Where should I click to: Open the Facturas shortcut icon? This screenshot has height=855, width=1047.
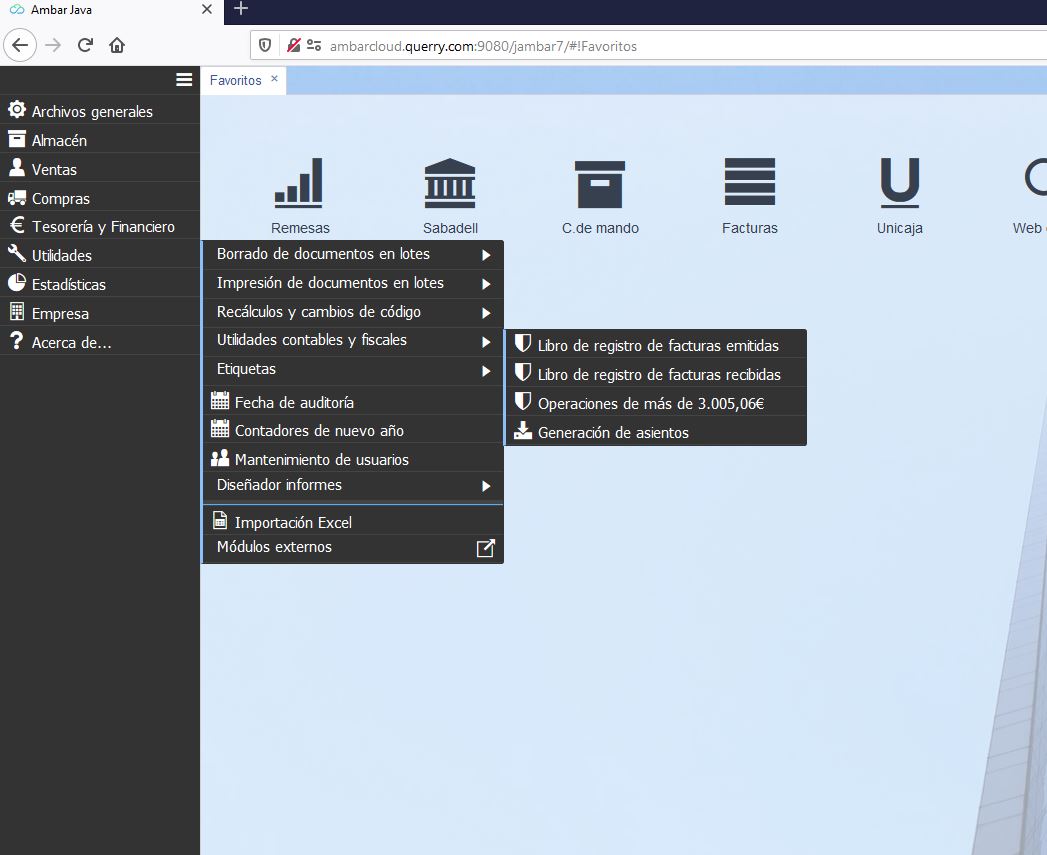(749, 184)
